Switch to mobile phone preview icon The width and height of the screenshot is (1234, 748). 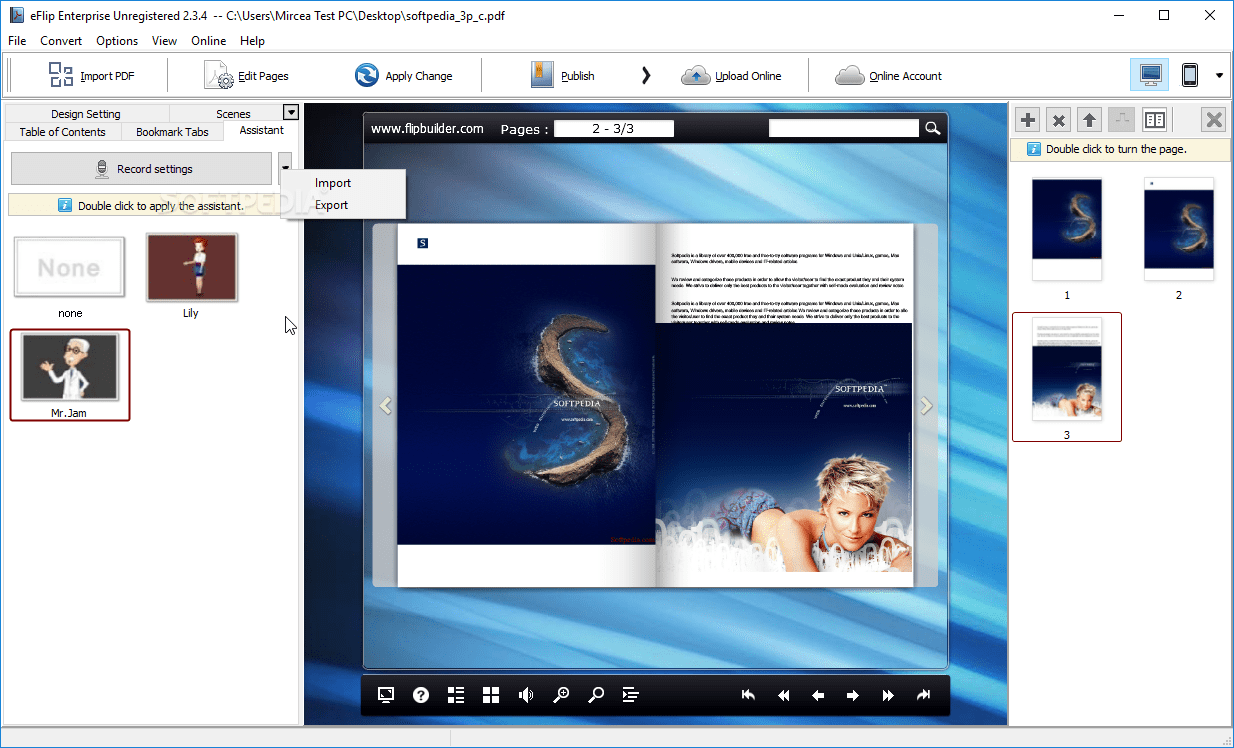[1190, 75]
